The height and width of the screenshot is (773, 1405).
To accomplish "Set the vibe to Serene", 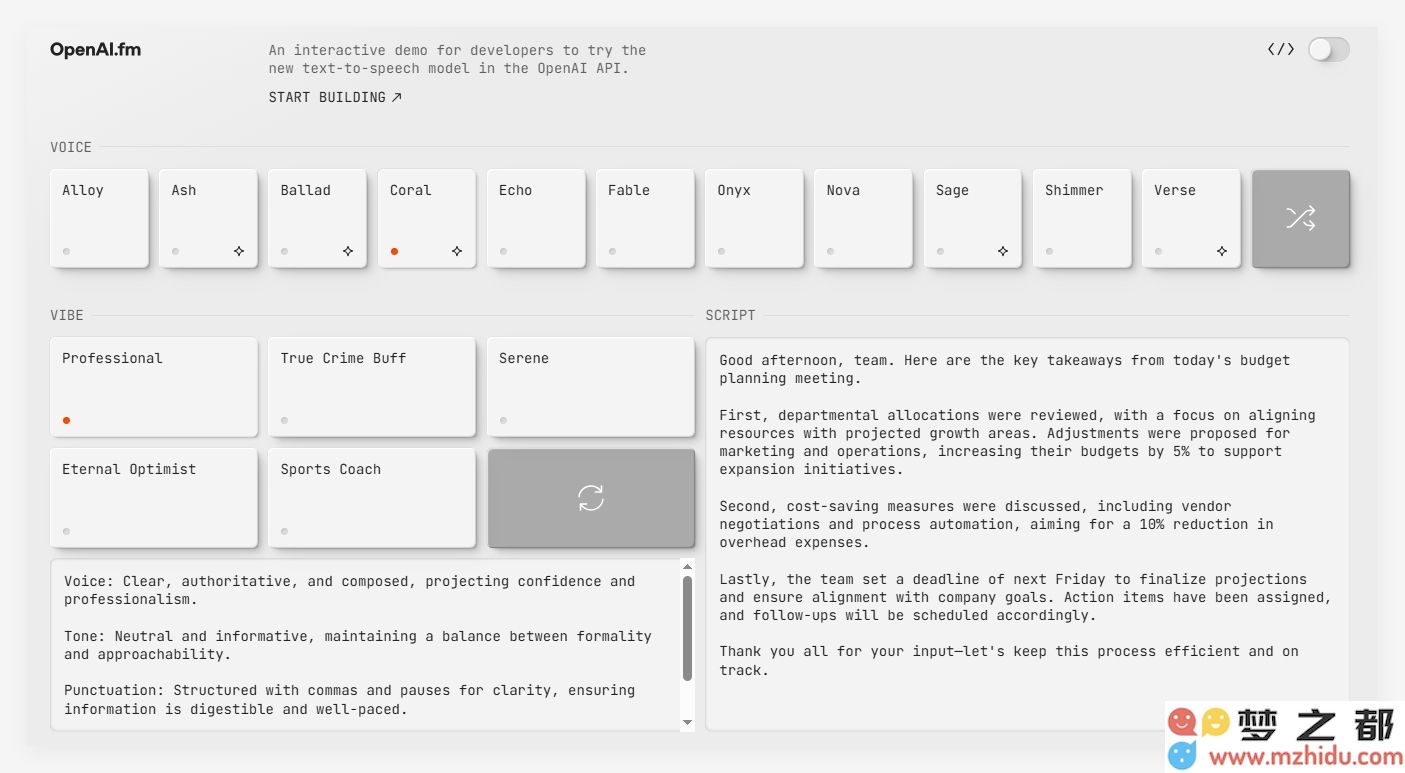I will 591,387.
